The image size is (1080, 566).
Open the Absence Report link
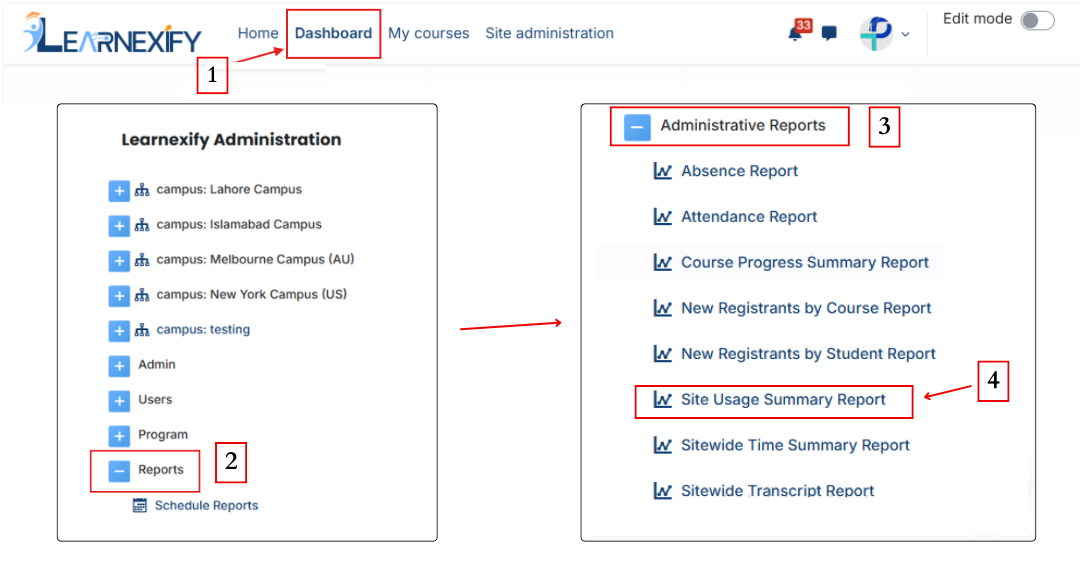tap(740, 171)
